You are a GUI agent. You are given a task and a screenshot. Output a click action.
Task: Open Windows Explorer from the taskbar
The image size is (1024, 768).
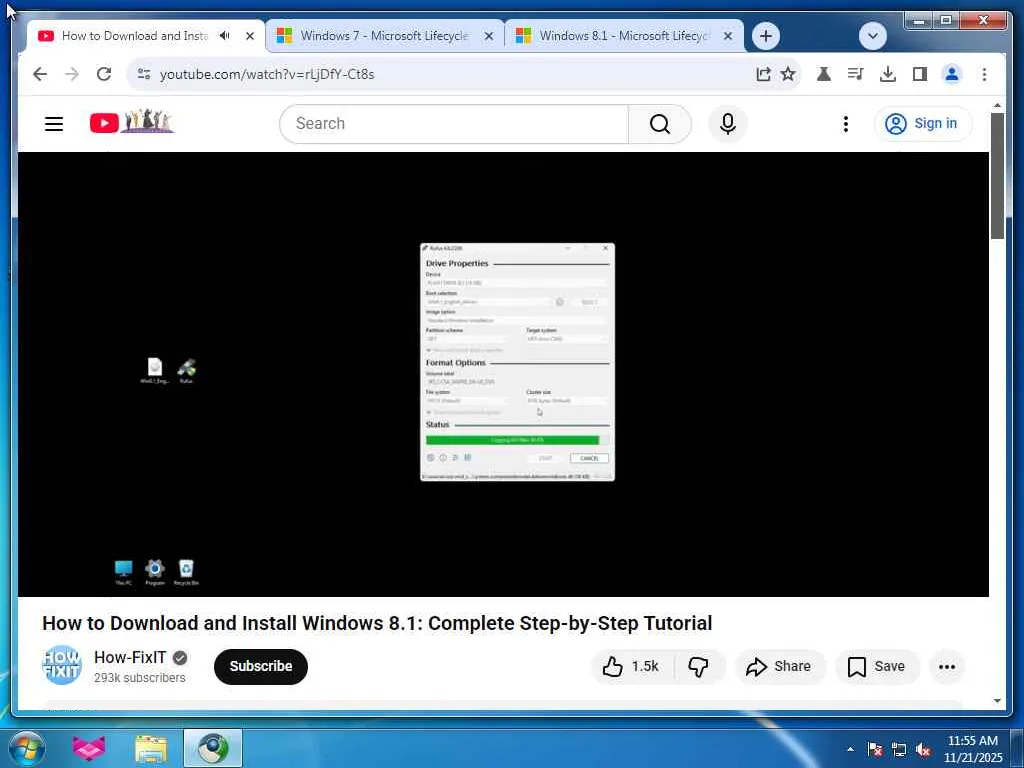[151, 748]
